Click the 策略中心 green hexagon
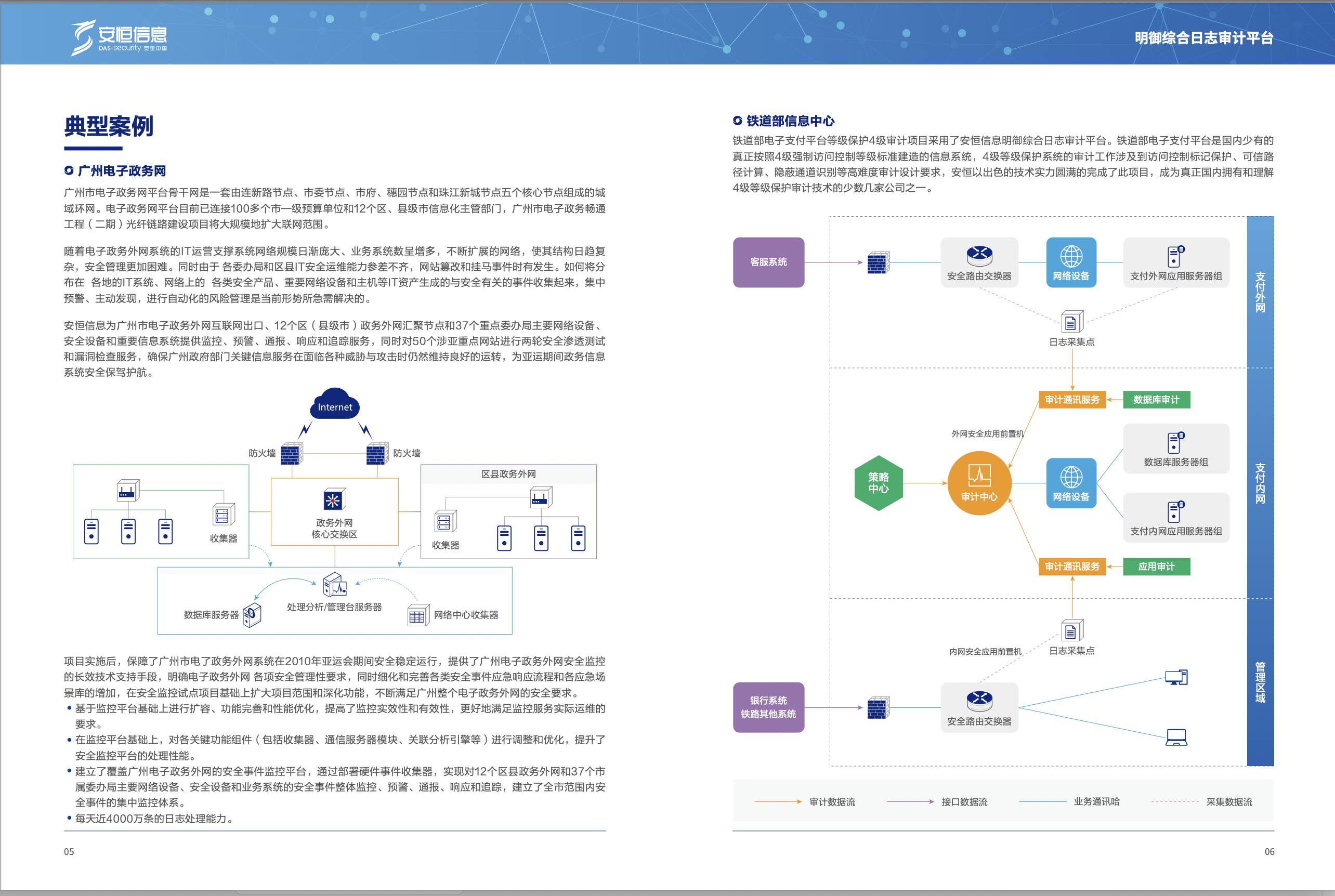Viewport: 1335px width, 896px height. [879, 483]
